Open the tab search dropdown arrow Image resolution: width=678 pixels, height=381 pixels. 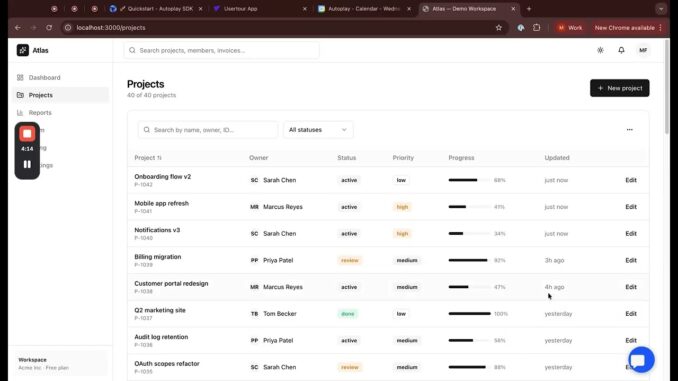661,9
